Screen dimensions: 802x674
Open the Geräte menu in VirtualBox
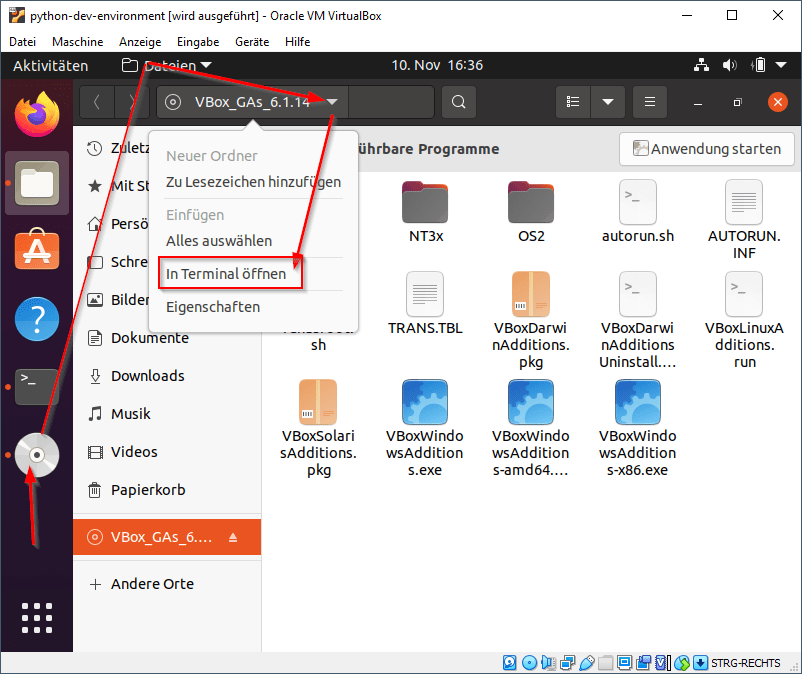click(251, 42)
